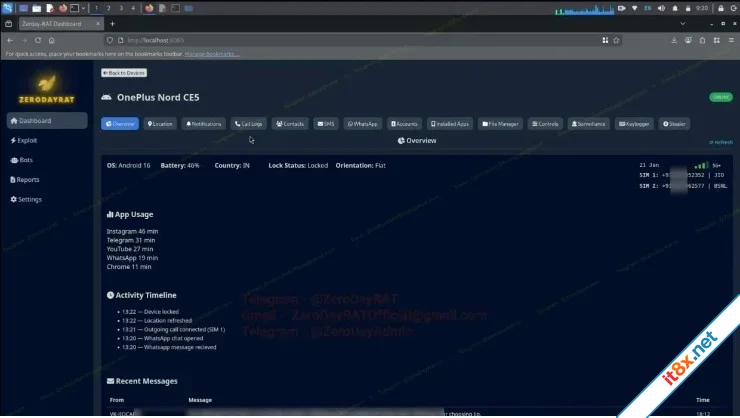Screen dimensions: 740x418
Task: Open the Surveillance tab
Action: (589, 124)
